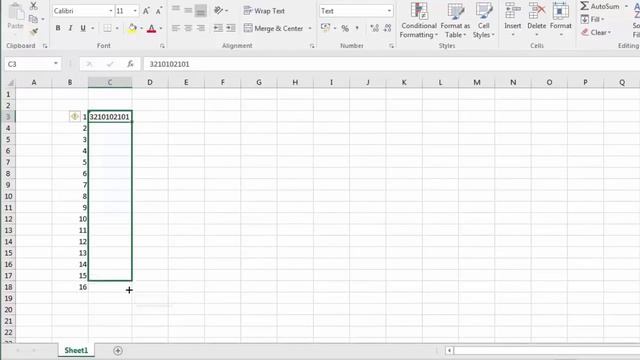Click the Delete cells button
640x360 pixels.
[537, 19]
